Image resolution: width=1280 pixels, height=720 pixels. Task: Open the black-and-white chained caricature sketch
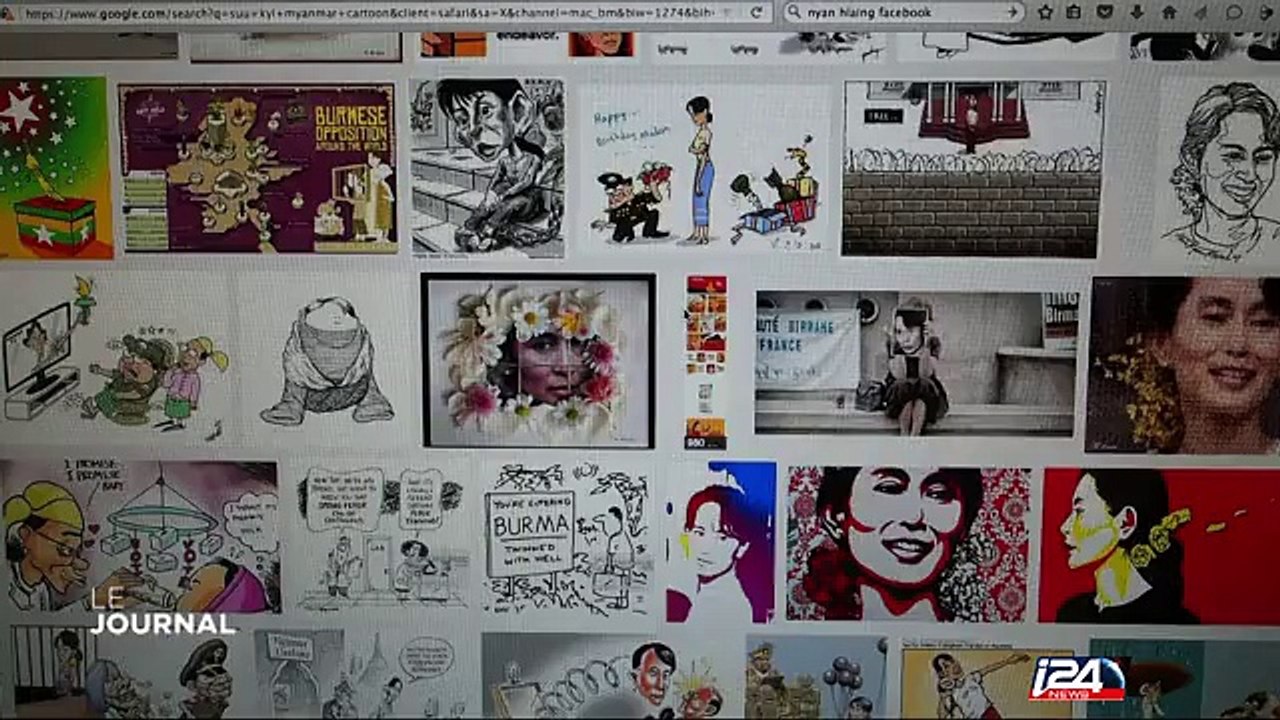(487, 166)
